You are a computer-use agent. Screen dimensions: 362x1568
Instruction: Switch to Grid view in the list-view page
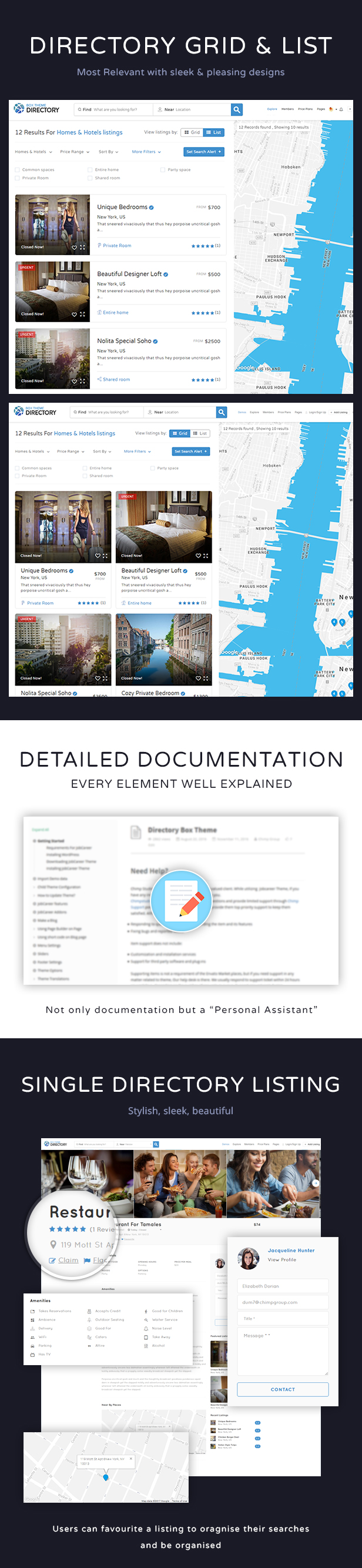click(x=192, y=132)
